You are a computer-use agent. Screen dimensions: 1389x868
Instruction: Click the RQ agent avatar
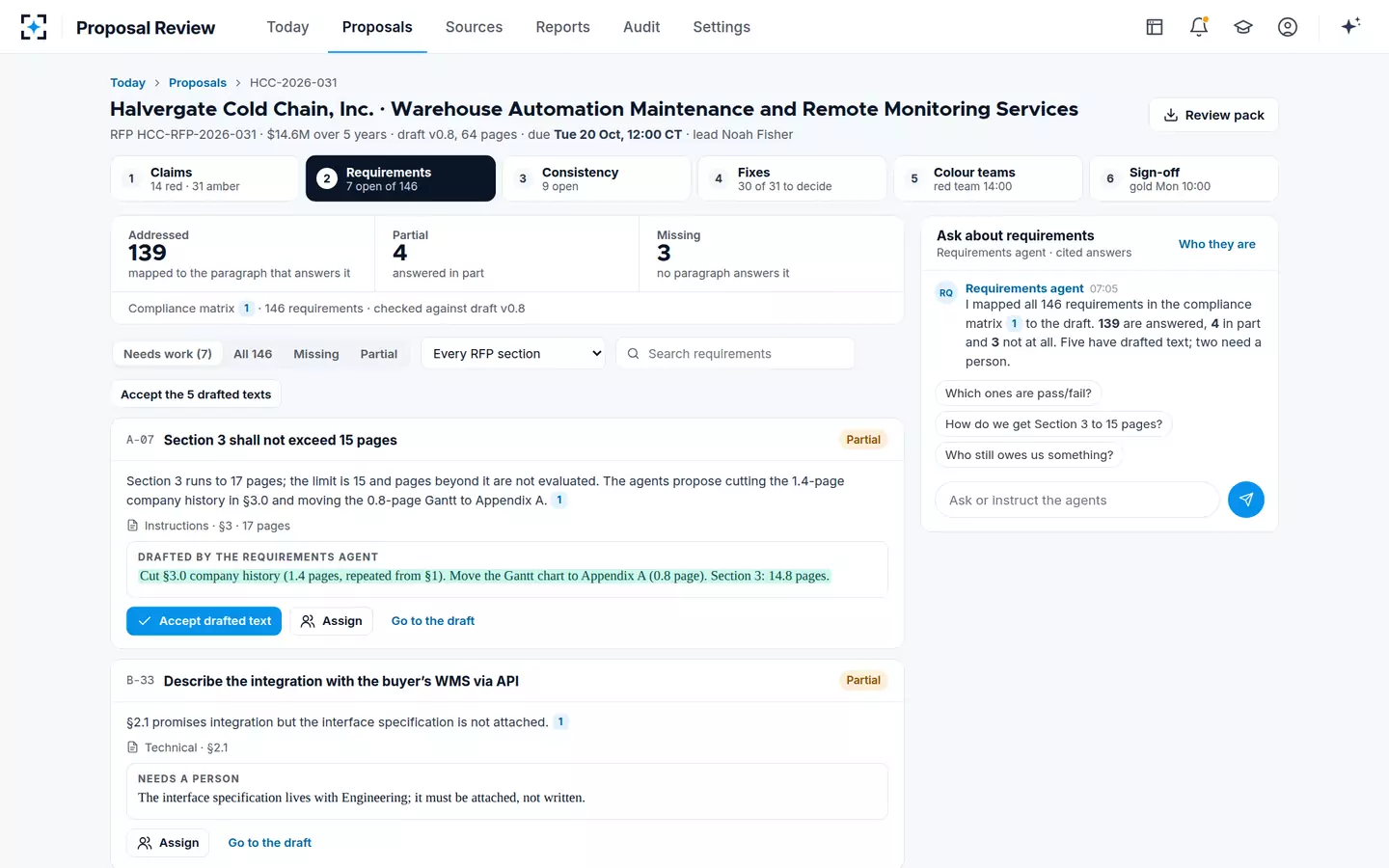(946, 293)
